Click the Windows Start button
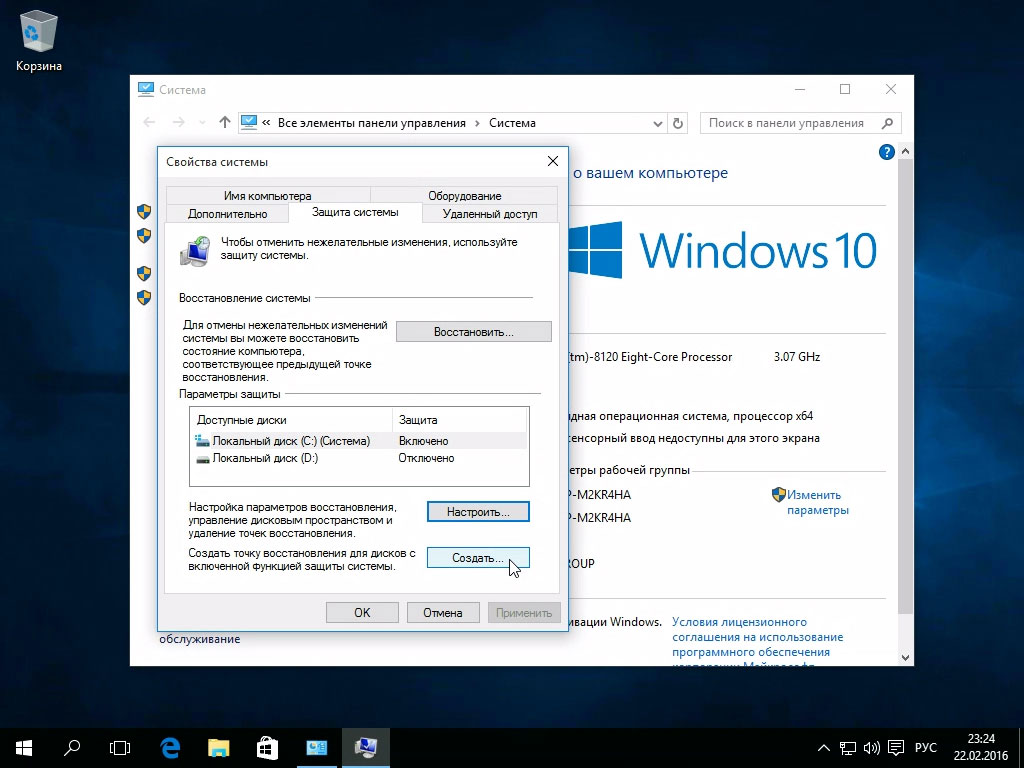1024x768 pixels. 24,748
